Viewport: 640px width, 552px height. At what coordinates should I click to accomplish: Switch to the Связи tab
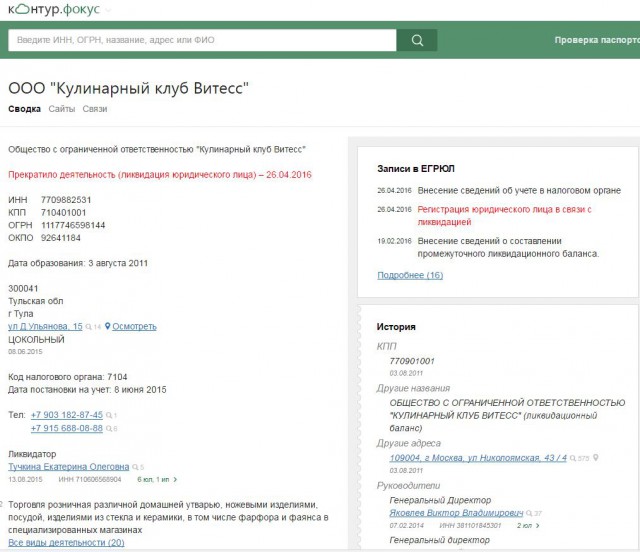(x=95, y=109)
